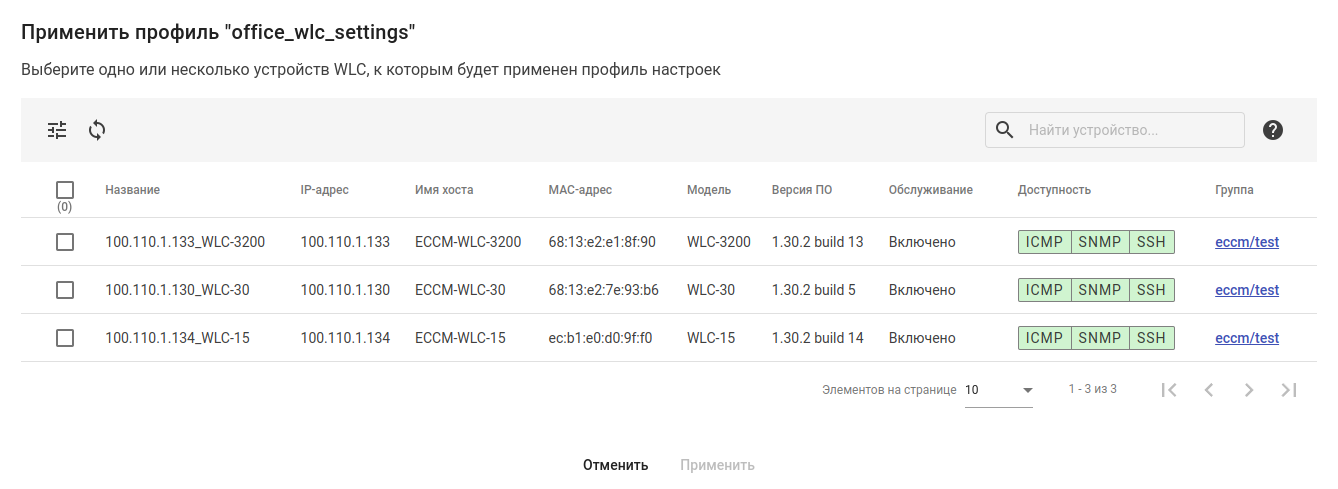Go to the first page

click(1169, 390)
